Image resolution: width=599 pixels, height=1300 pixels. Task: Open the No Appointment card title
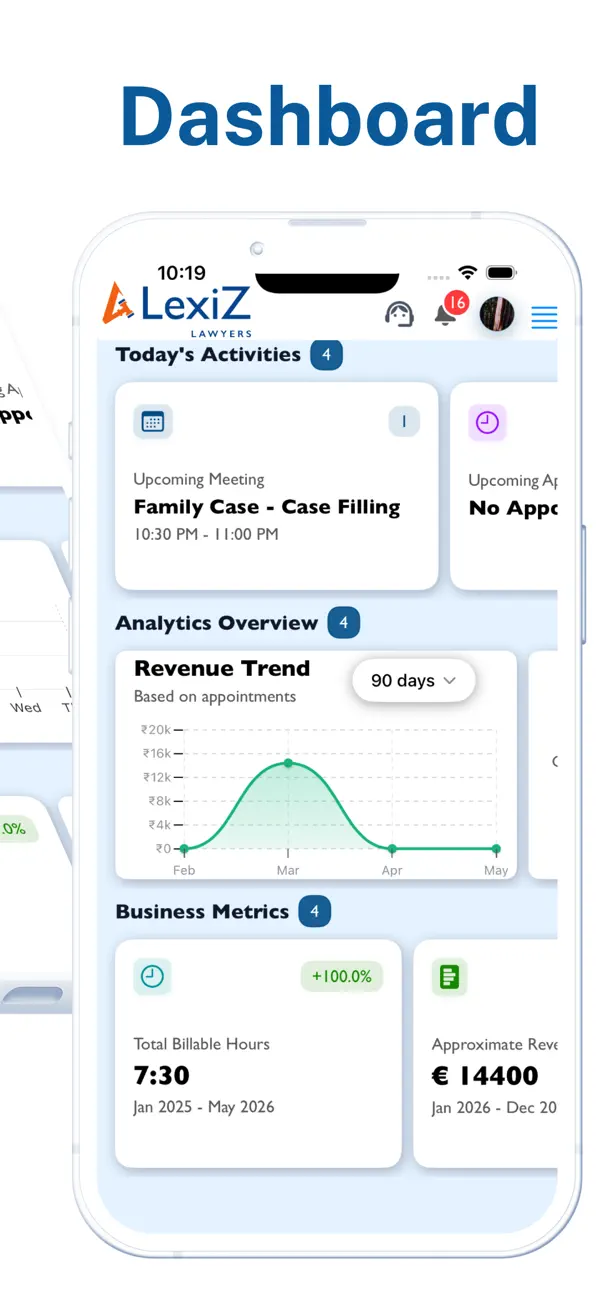coord(513,508)
